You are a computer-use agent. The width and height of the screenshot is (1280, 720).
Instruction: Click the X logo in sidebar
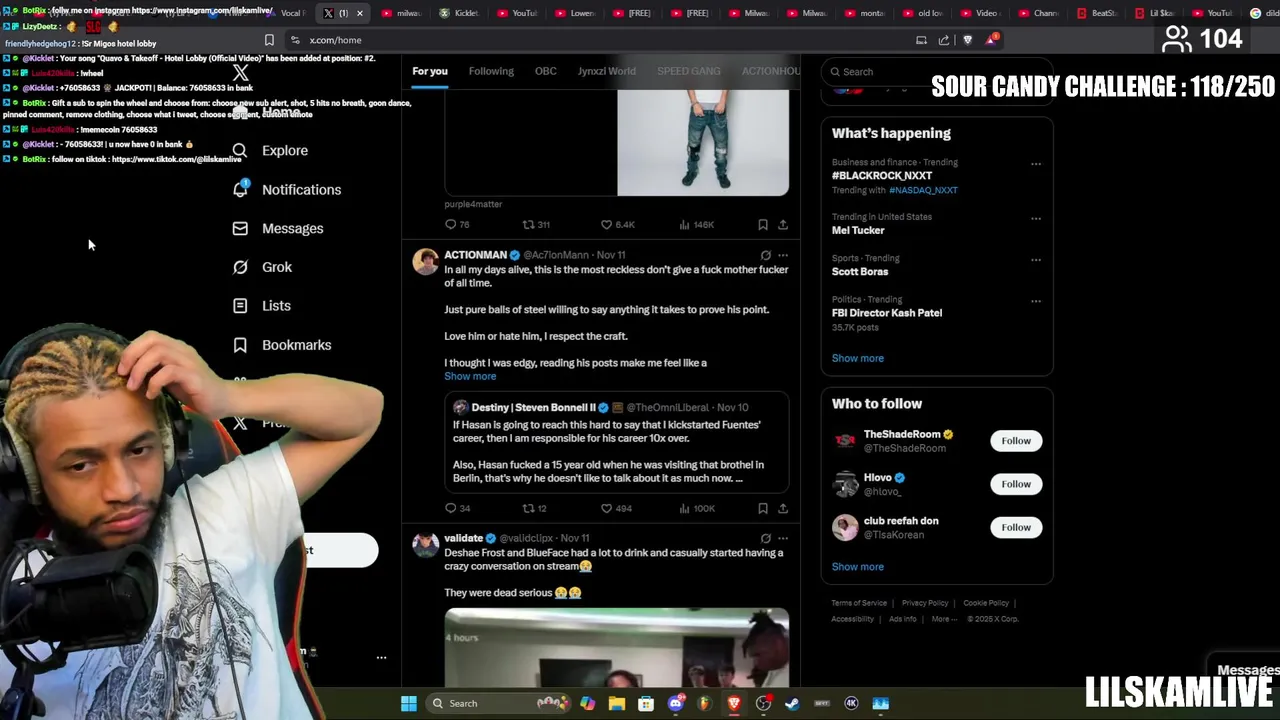[x=240, y=73]
